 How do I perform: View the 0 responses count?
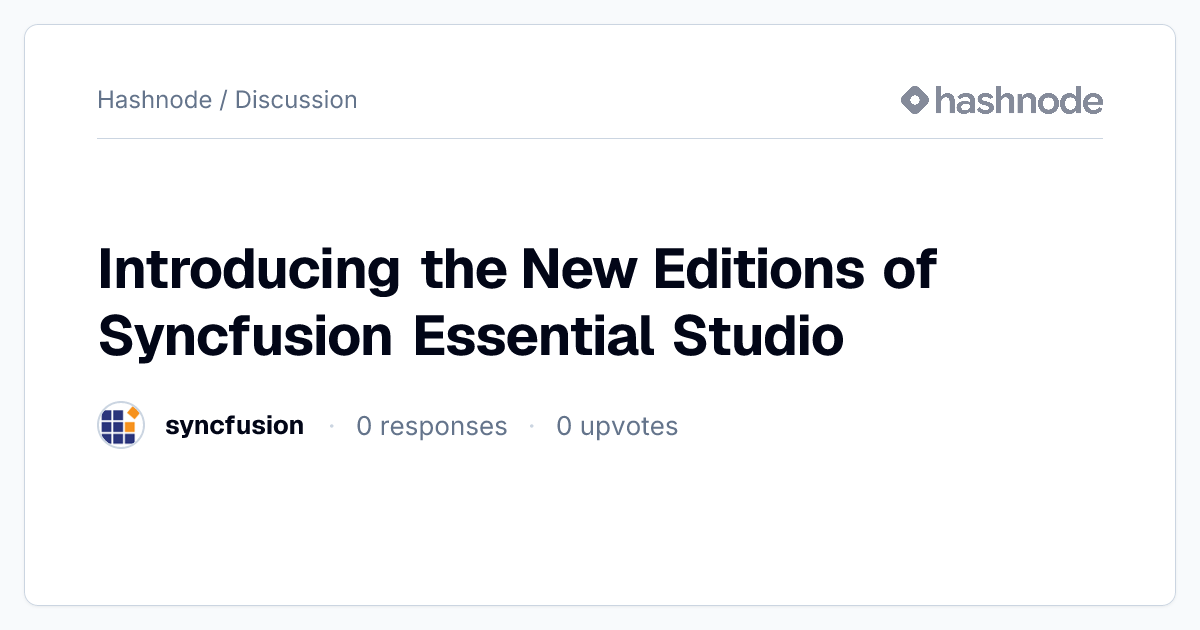(432, 427)
